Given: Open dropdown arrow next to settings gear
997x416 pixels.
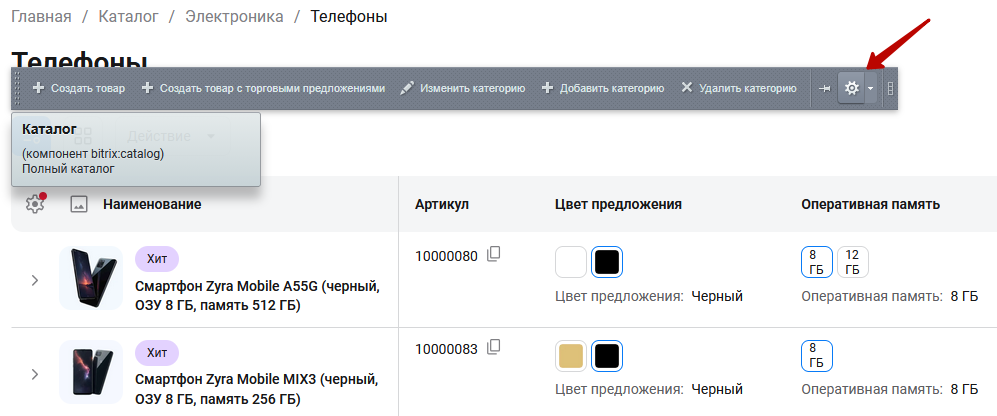Looking at the screenshot, I should [x=870, y=88].
